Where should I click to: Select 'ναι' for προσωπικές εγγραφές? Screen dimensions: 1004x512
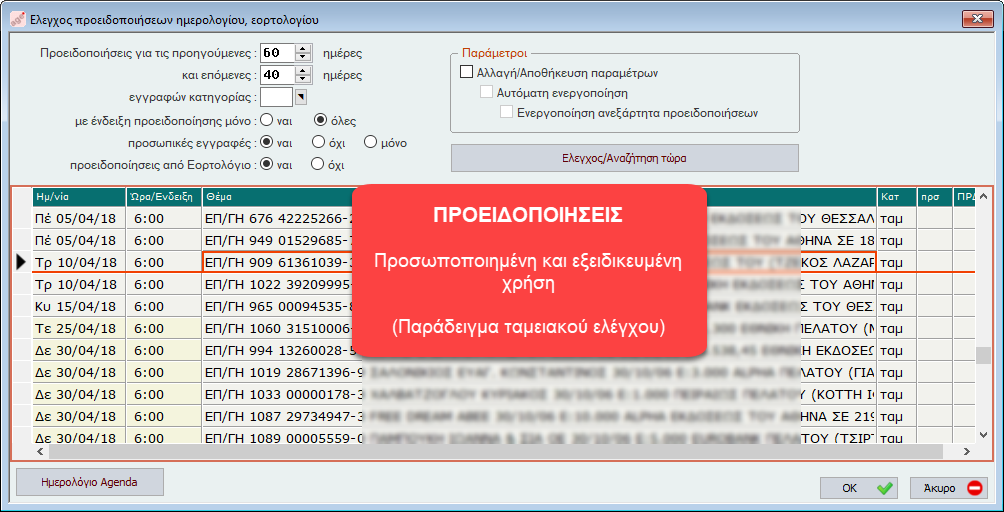266,142
